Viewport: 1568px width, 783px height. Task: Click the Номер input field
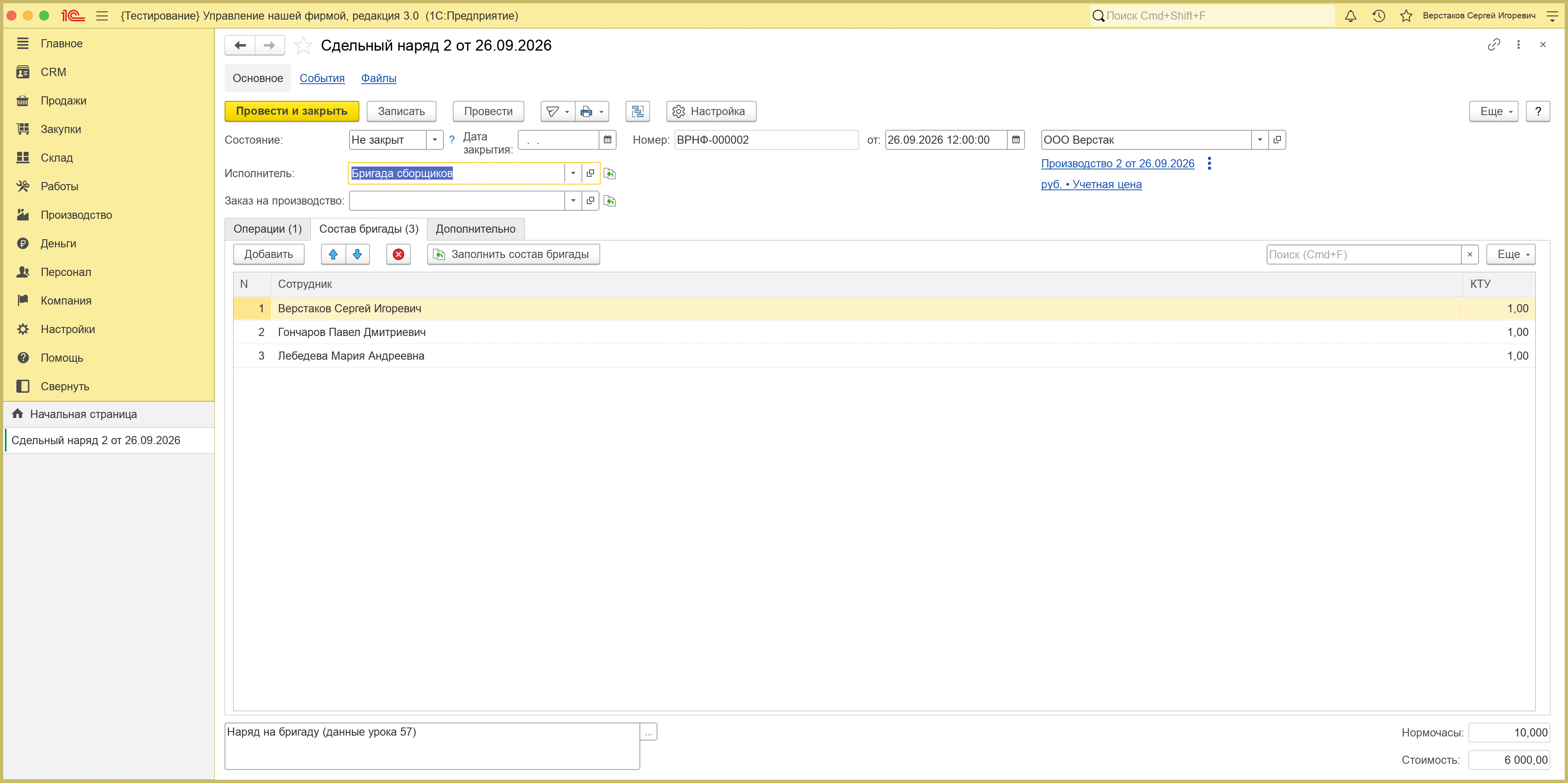(x=766, y=140)
